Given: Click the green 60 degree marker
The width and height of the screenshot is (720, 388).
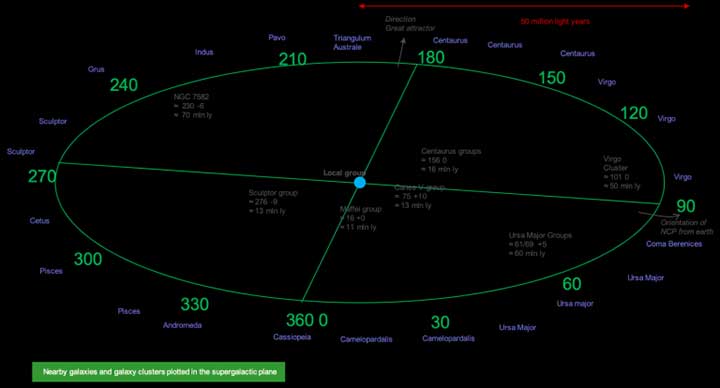Looking at the screenshot, I should point(572,284).
